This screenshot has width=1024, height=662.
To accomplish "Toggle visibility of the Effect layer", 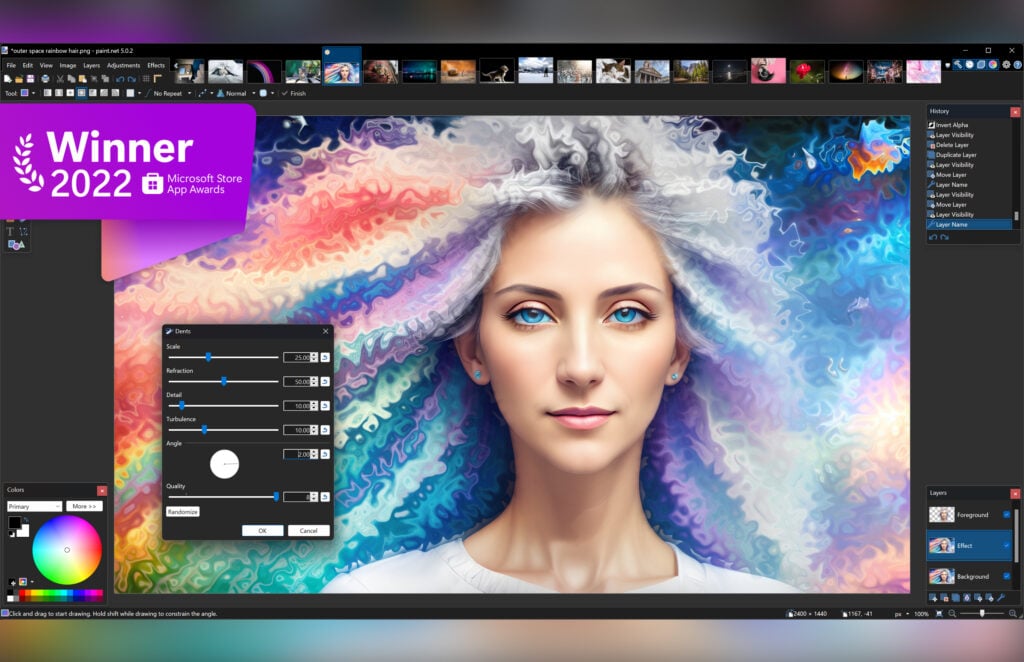I will click(1006, 545).
